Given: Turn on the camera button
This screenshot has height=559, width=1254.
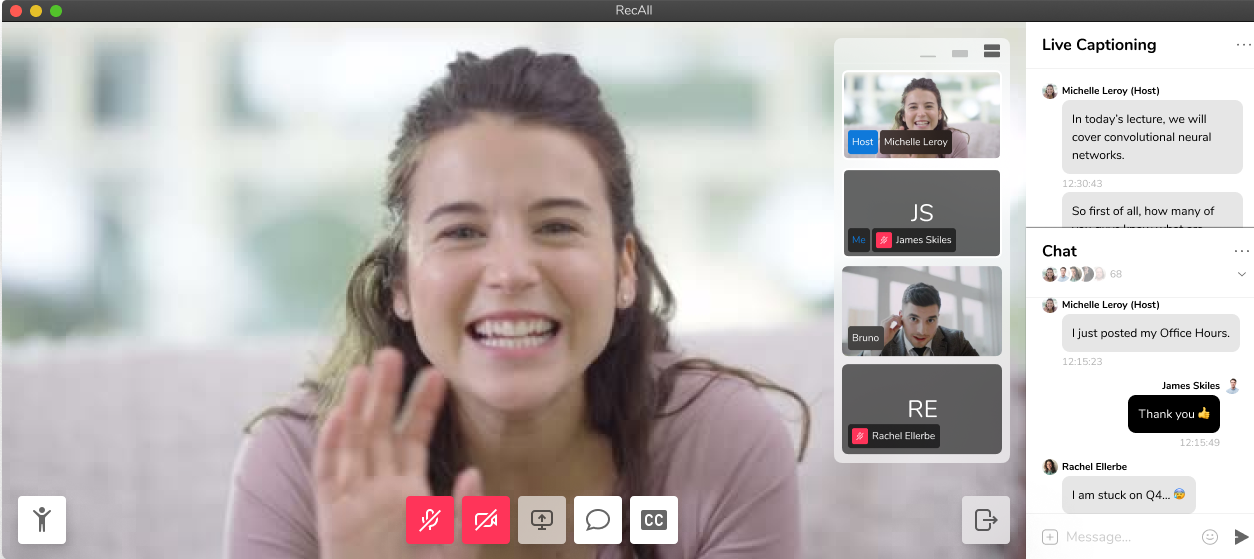Looking at the screenshot, I should [486, 520].
